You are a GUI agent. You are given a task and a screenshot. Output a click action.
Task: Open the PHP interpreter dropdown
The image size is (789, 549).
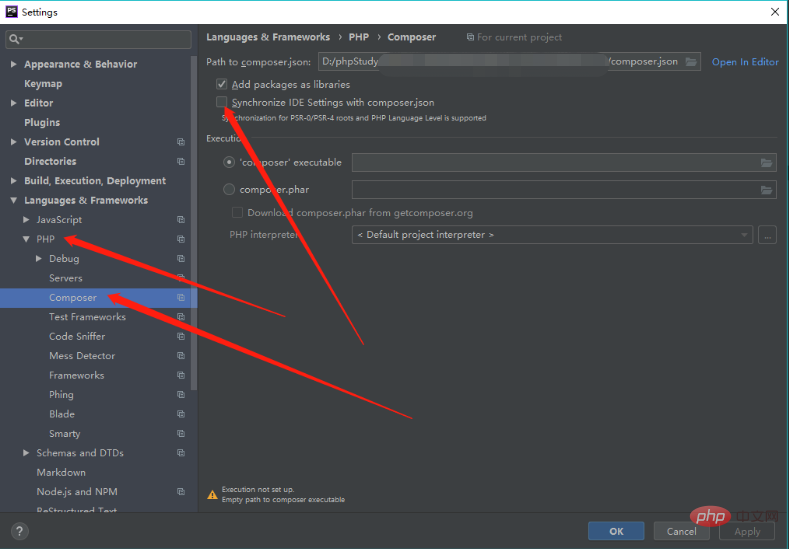[552, 235]
